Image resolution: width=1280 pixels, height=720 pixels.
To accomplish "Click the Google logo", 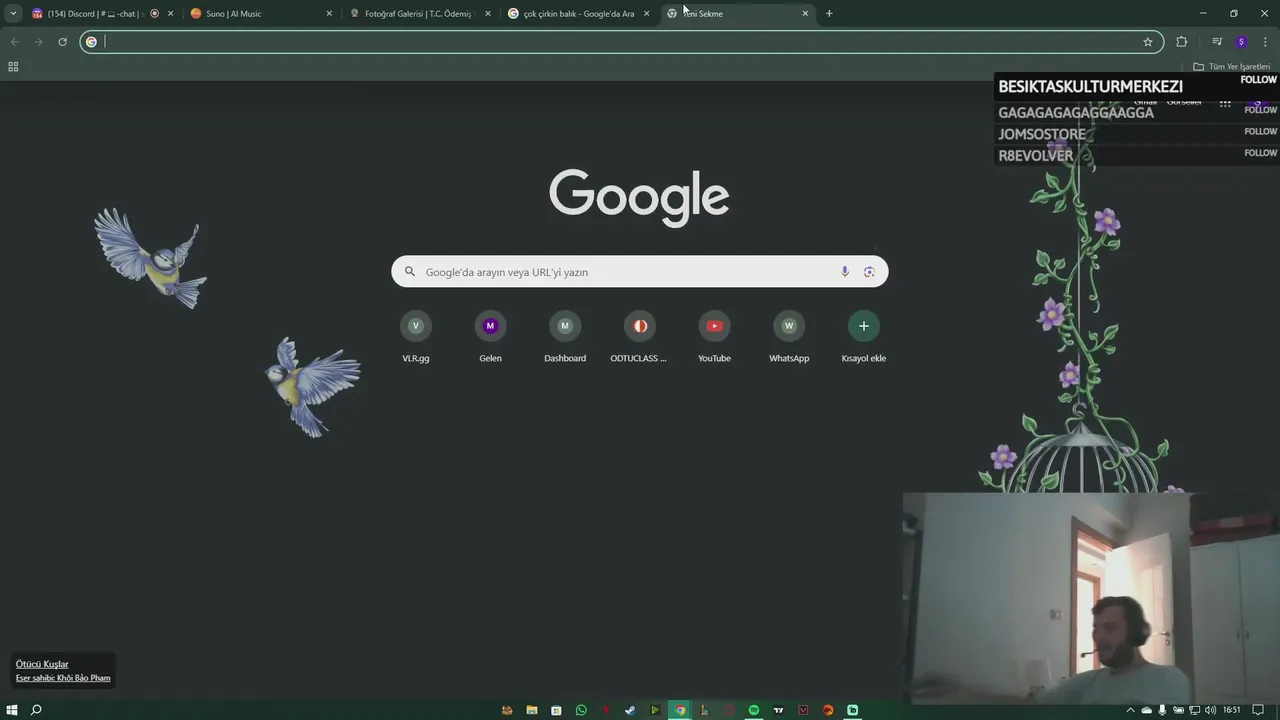I will [x=639, y=197].
